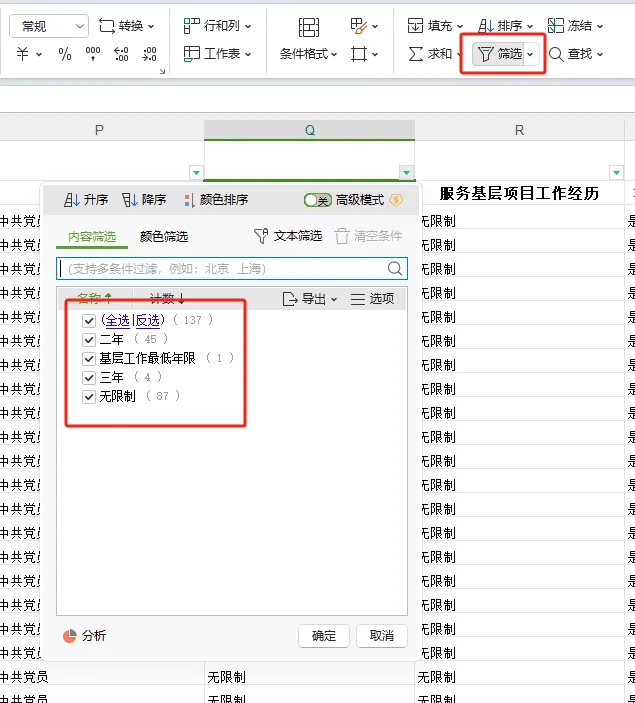635x703 pixels.
Task: Click the 转换 convert tool
Action: [126, 26]
